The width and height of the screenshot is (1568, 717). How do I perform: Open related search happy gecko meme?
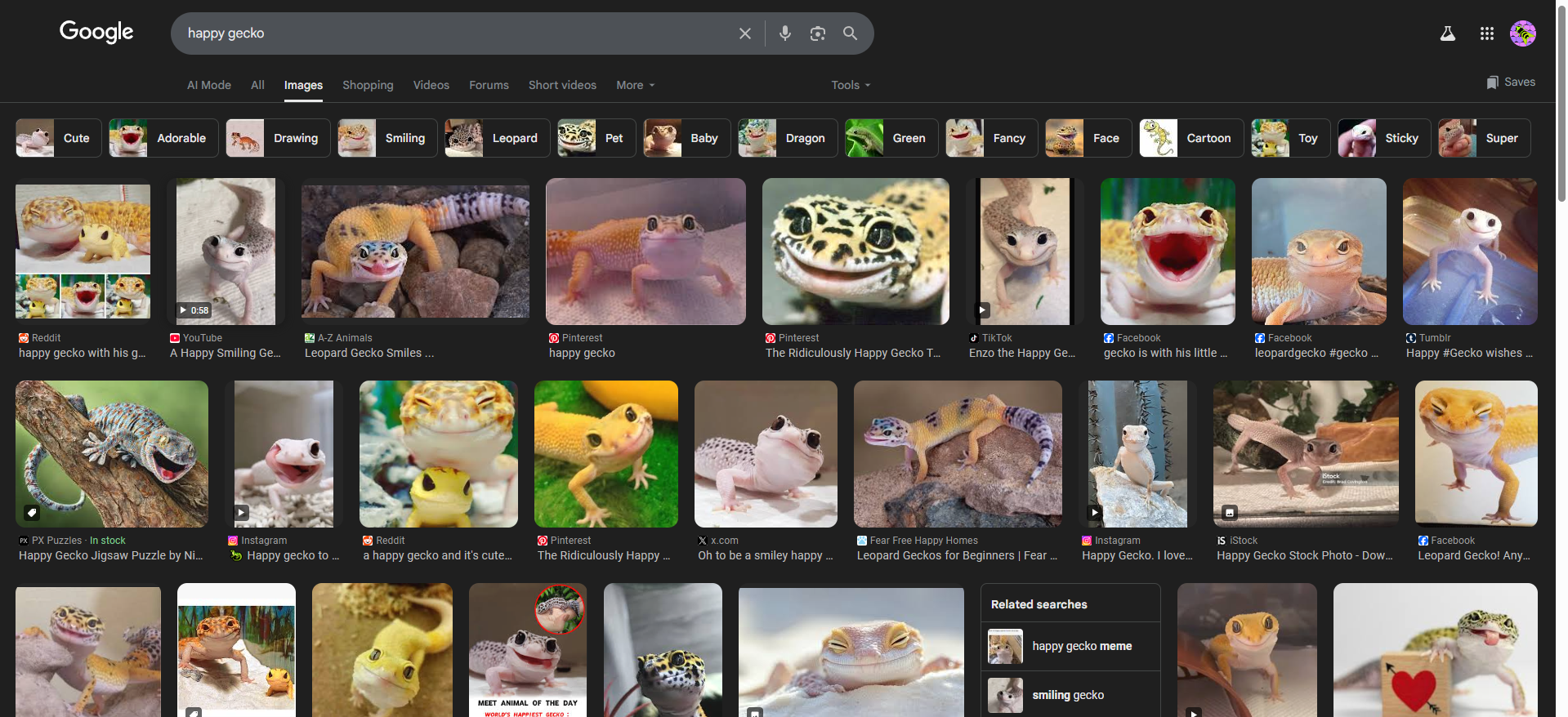pos(1070,646)
